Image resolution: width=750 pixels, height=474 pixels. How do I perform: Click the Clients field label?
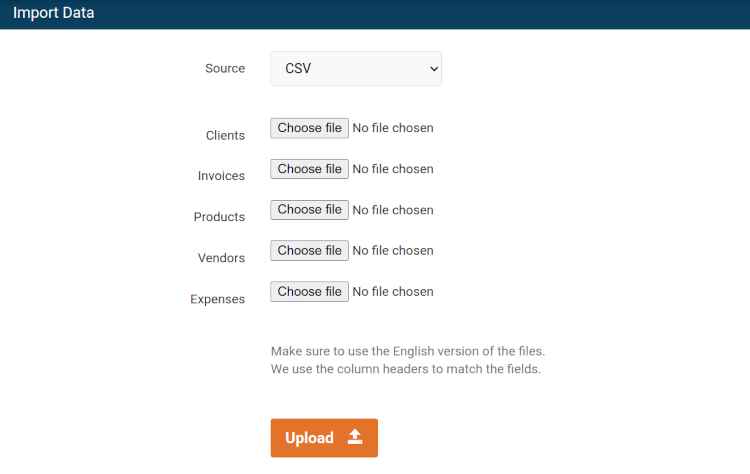coord(225,135)
